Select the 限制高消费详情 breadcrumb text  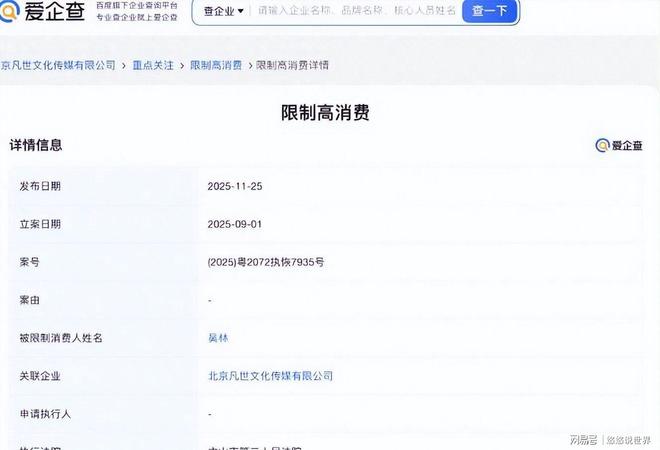click(x=292, y=65)
